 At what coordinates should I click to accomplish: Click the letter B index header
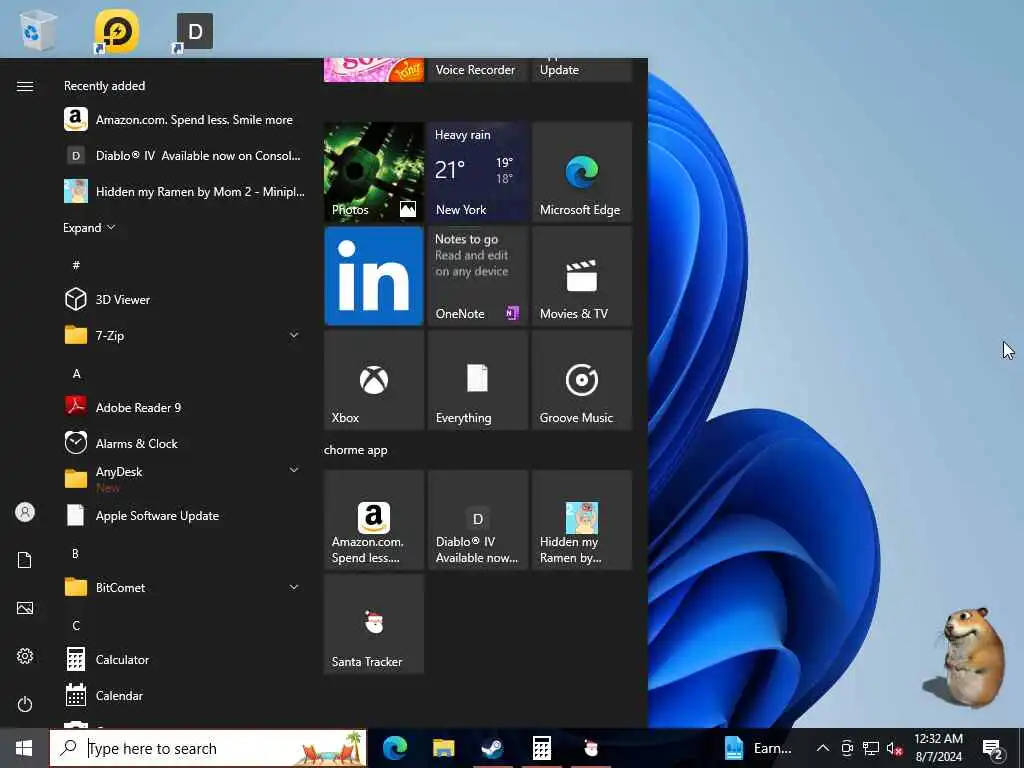point(75,553)
